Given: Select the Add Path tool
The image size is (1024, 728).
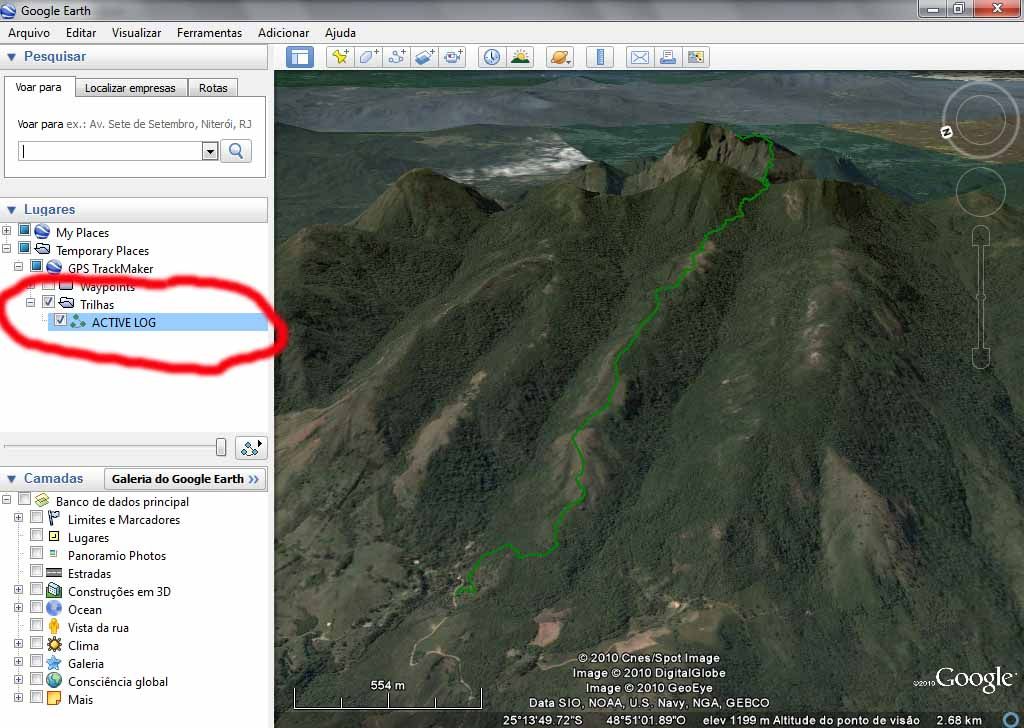Looking at the screenshot, I should click(x=397, y=57).
